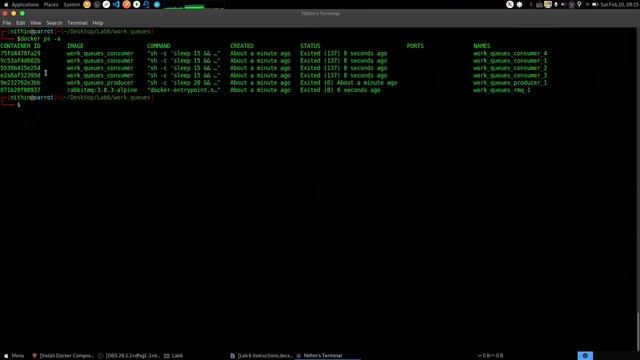
Task: Click the STATUS column header
Action: [x=310, y=46]
